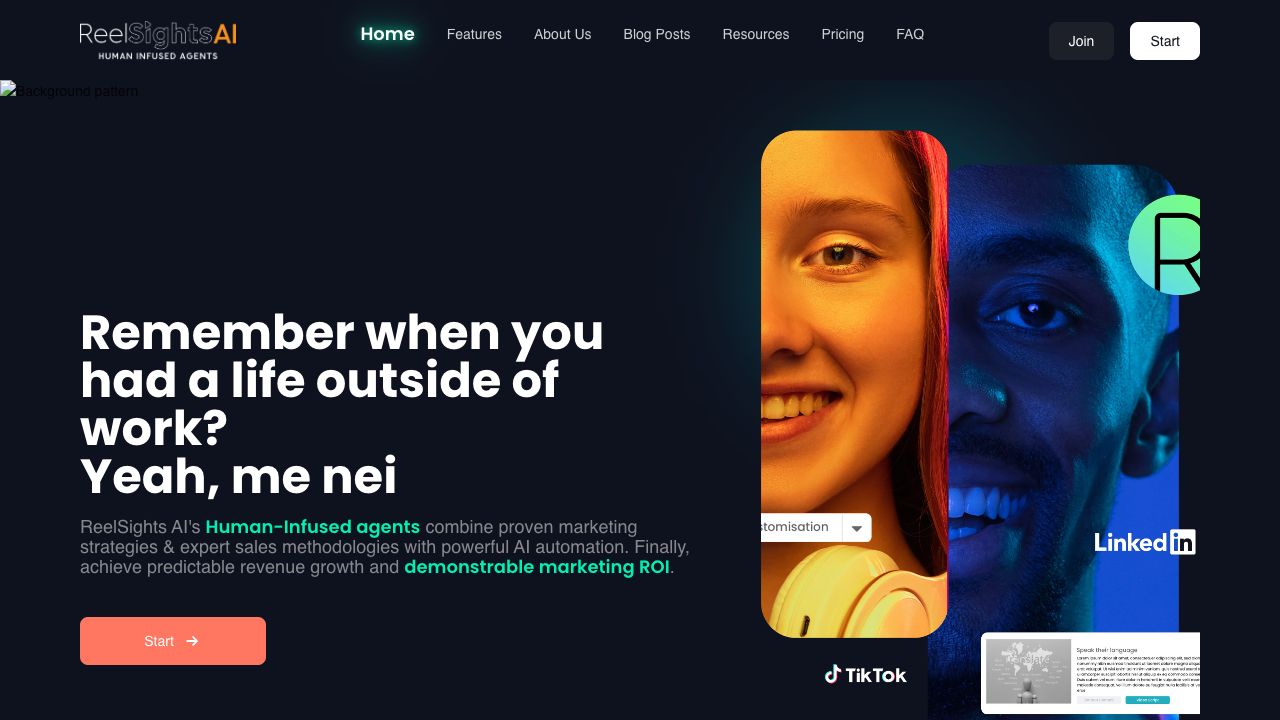
Task: Go to Features page
Action: [x=474, y=34]
